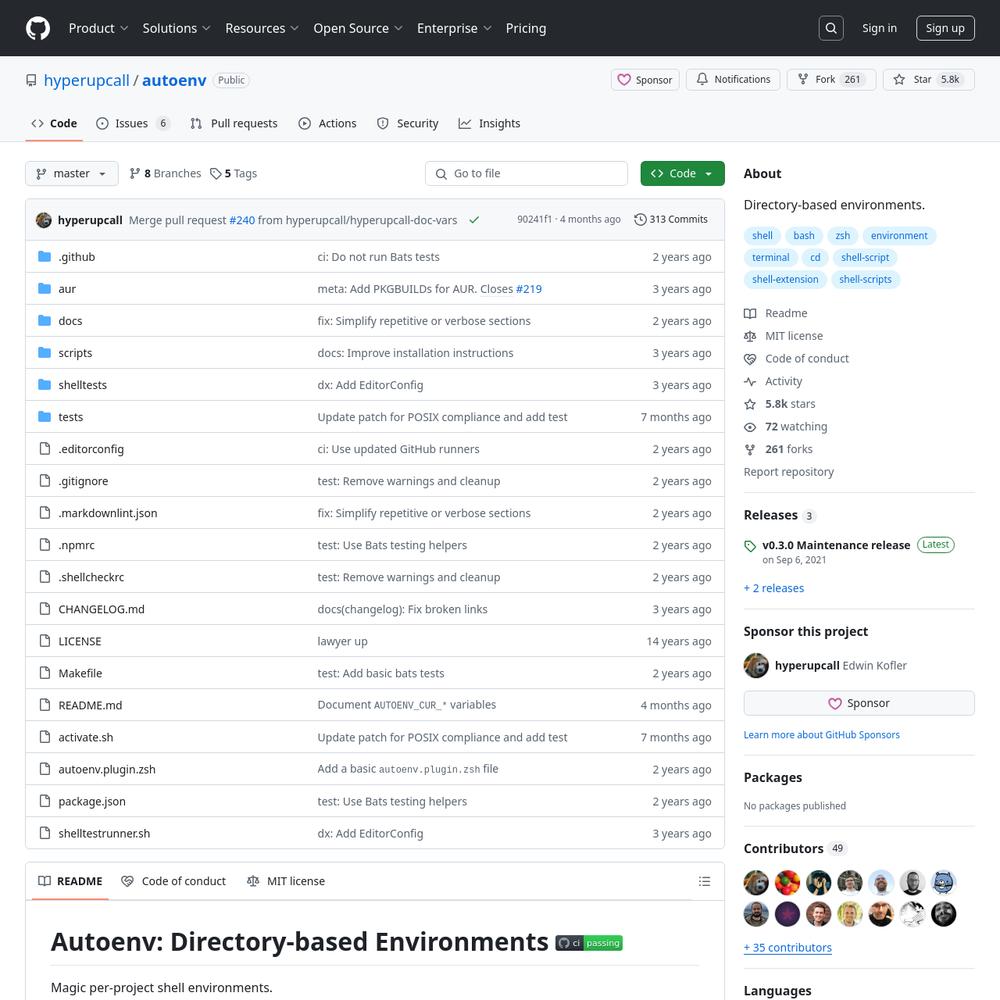Open the aur folder icon
Image resolution: width=1000 pixels, height=1000 pixels.
point(44,288)
